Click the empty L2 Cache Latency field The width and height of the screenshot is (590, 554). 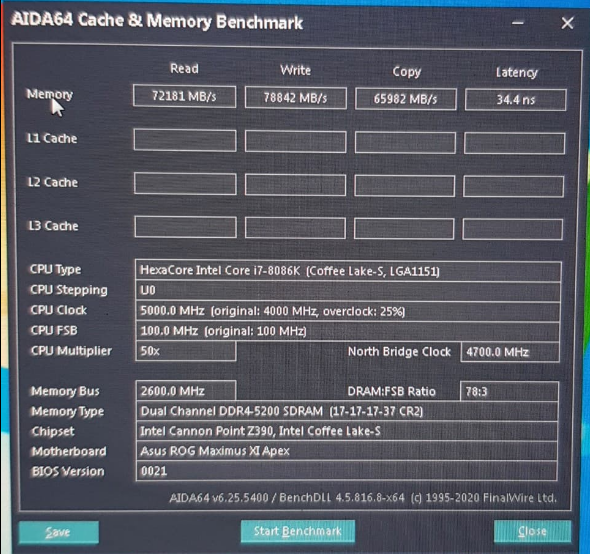pos(514,186)
